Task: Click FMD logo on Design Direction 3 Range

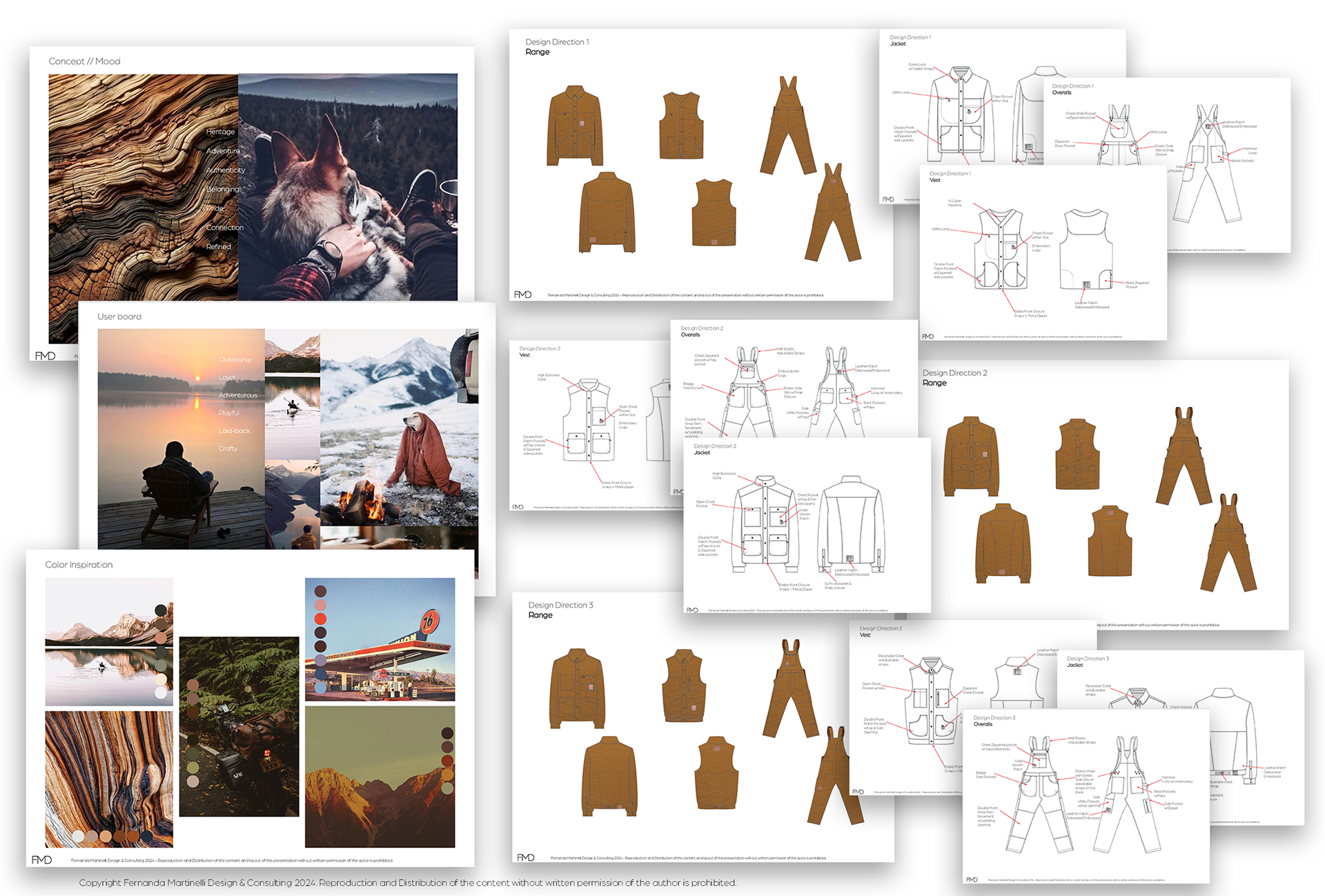Action: pos(525,857)
